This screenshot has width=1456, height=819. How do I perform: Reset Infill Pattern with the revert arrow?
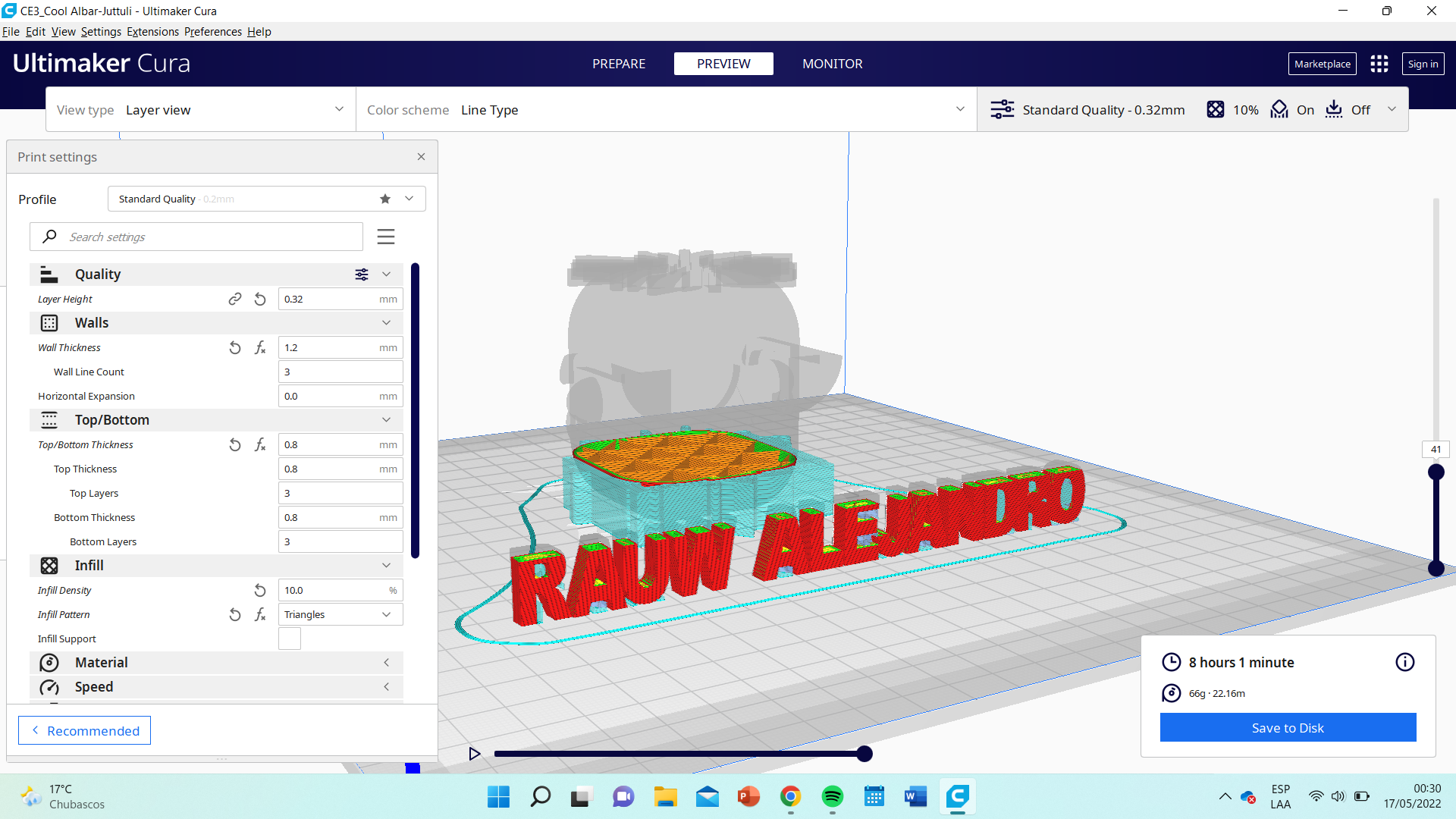point(235,614)
